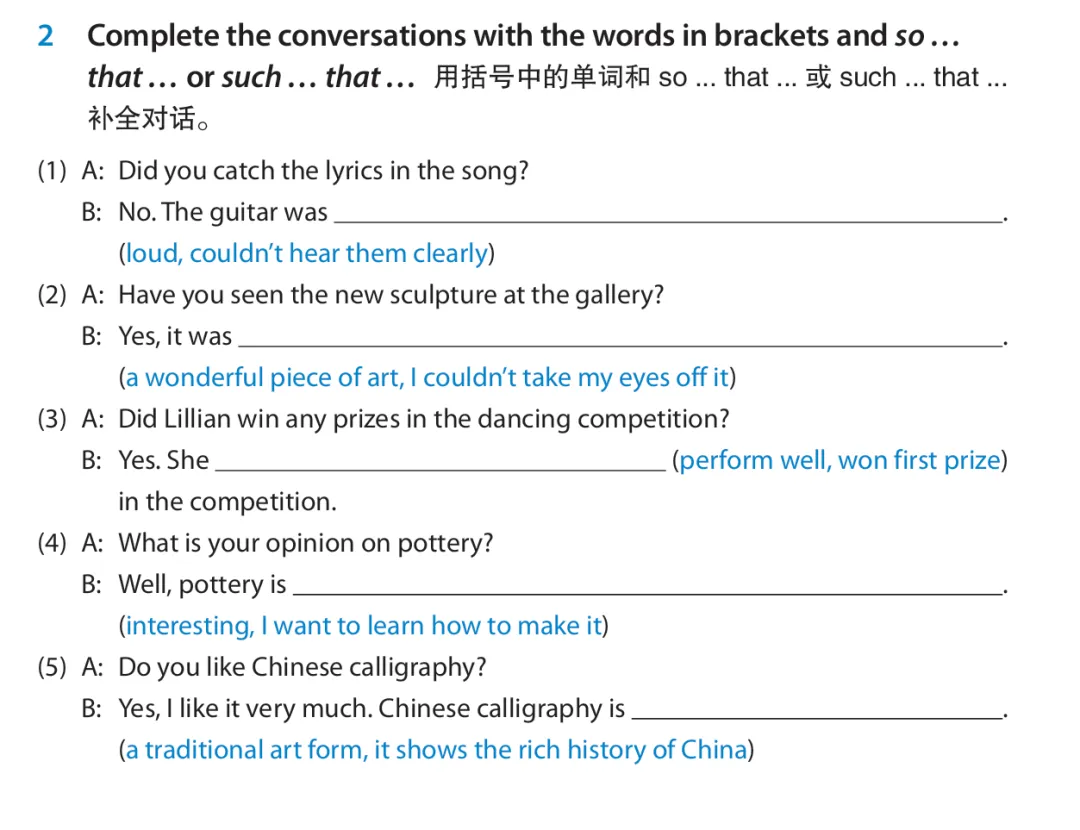Click the text "in the competition."

(227, 501)
